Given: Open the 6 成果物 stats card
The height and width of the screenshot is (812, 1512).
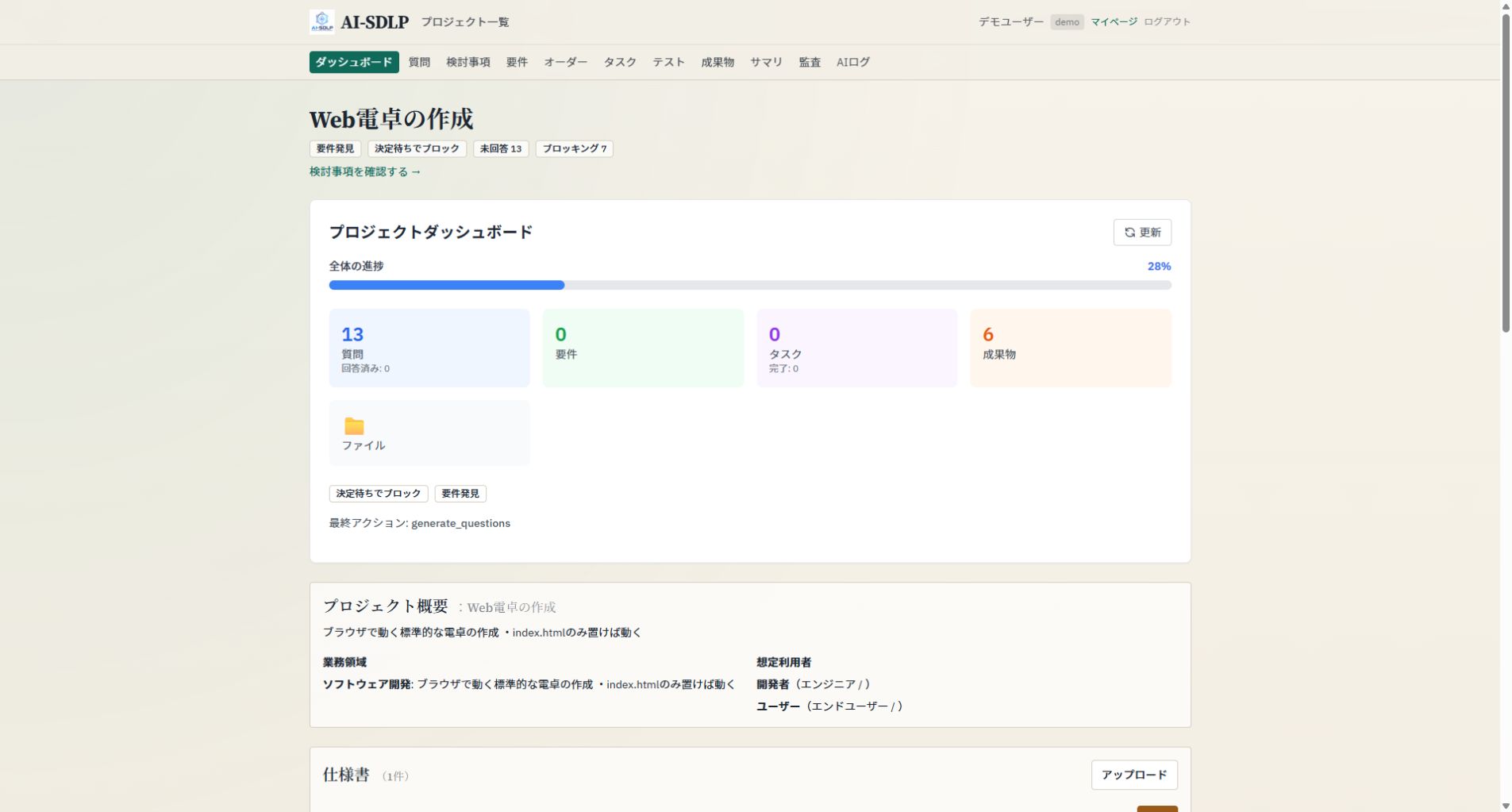Looking at the screenshot, I should (1071, 348).
